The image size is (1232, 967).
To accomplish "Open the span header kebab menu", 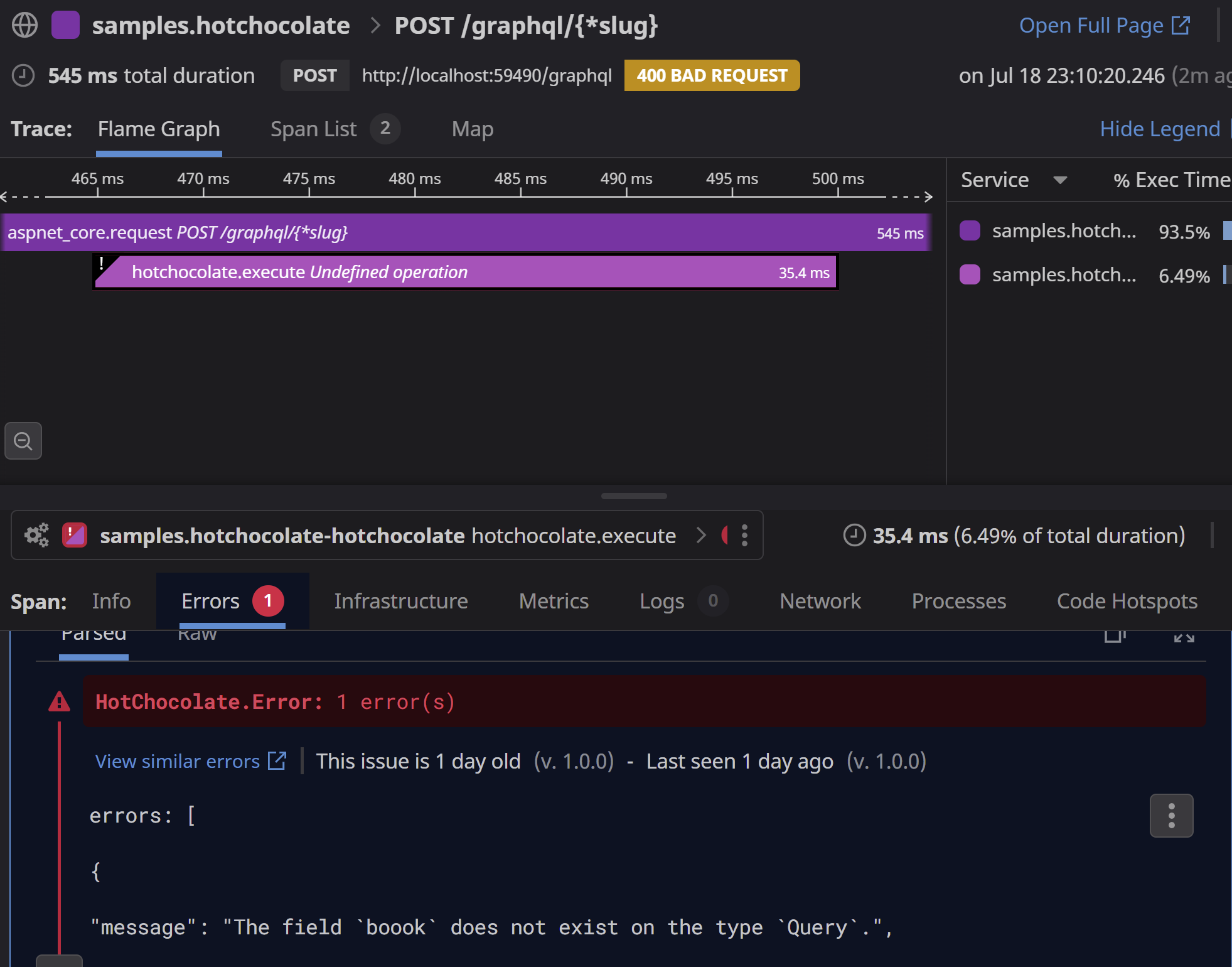I will point(744,536).
